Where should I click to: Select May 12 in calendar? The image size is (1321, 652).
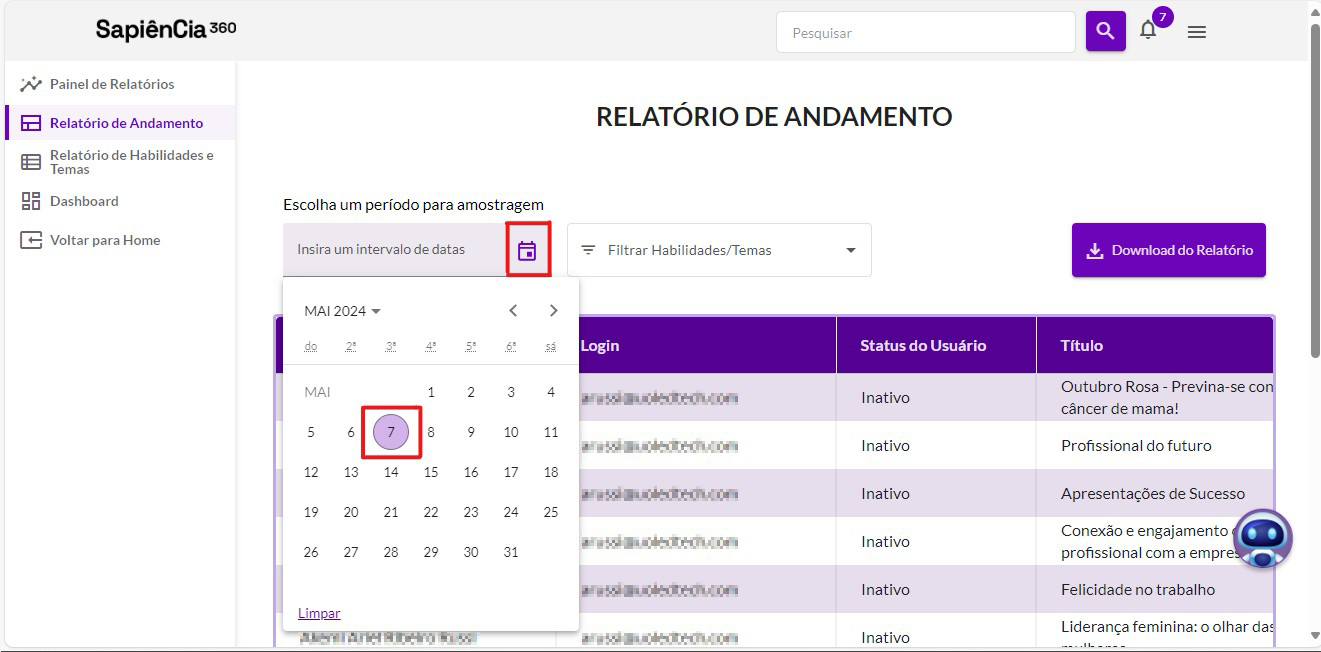click(x=311, y=472)
